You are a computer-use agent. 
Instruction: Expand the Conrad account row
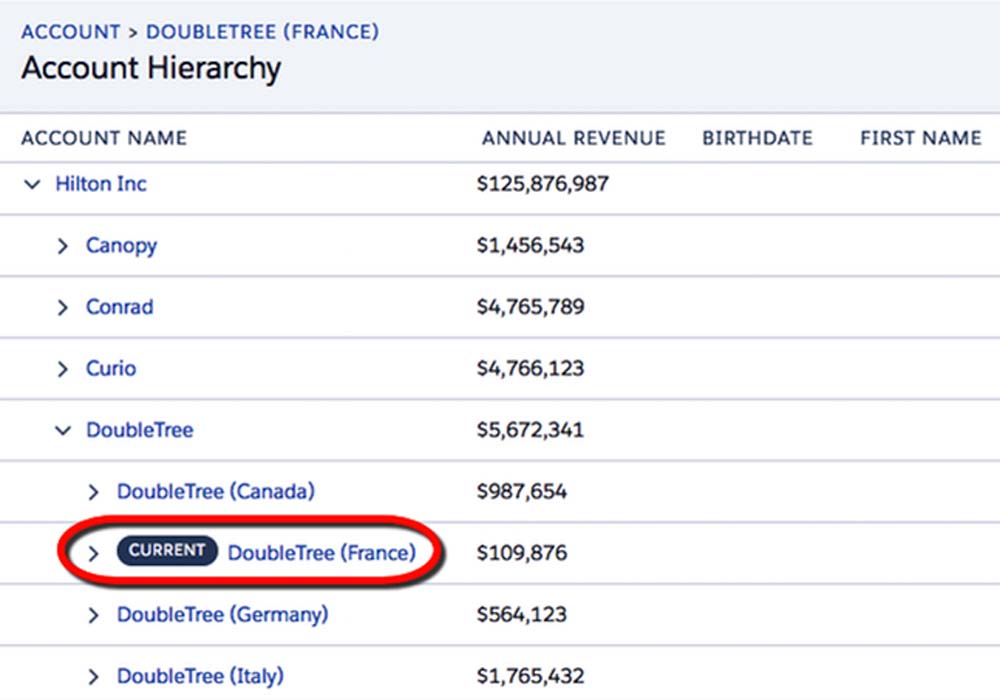[63, 308]
